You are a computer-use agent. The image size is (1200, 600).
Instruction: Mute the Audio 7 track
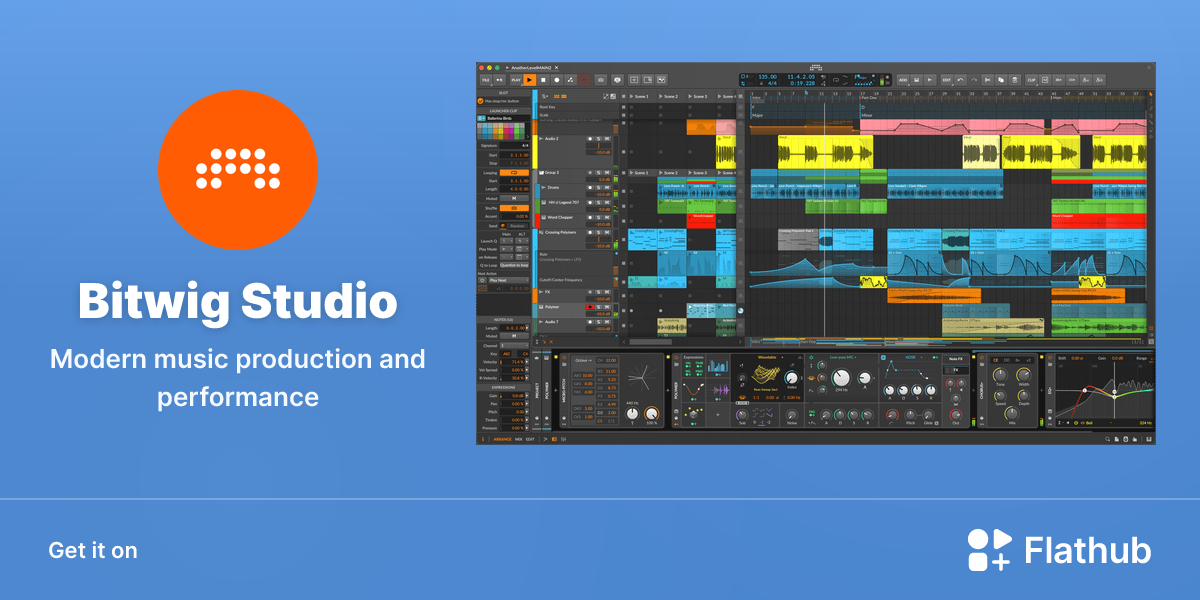(x=607, y=322)
